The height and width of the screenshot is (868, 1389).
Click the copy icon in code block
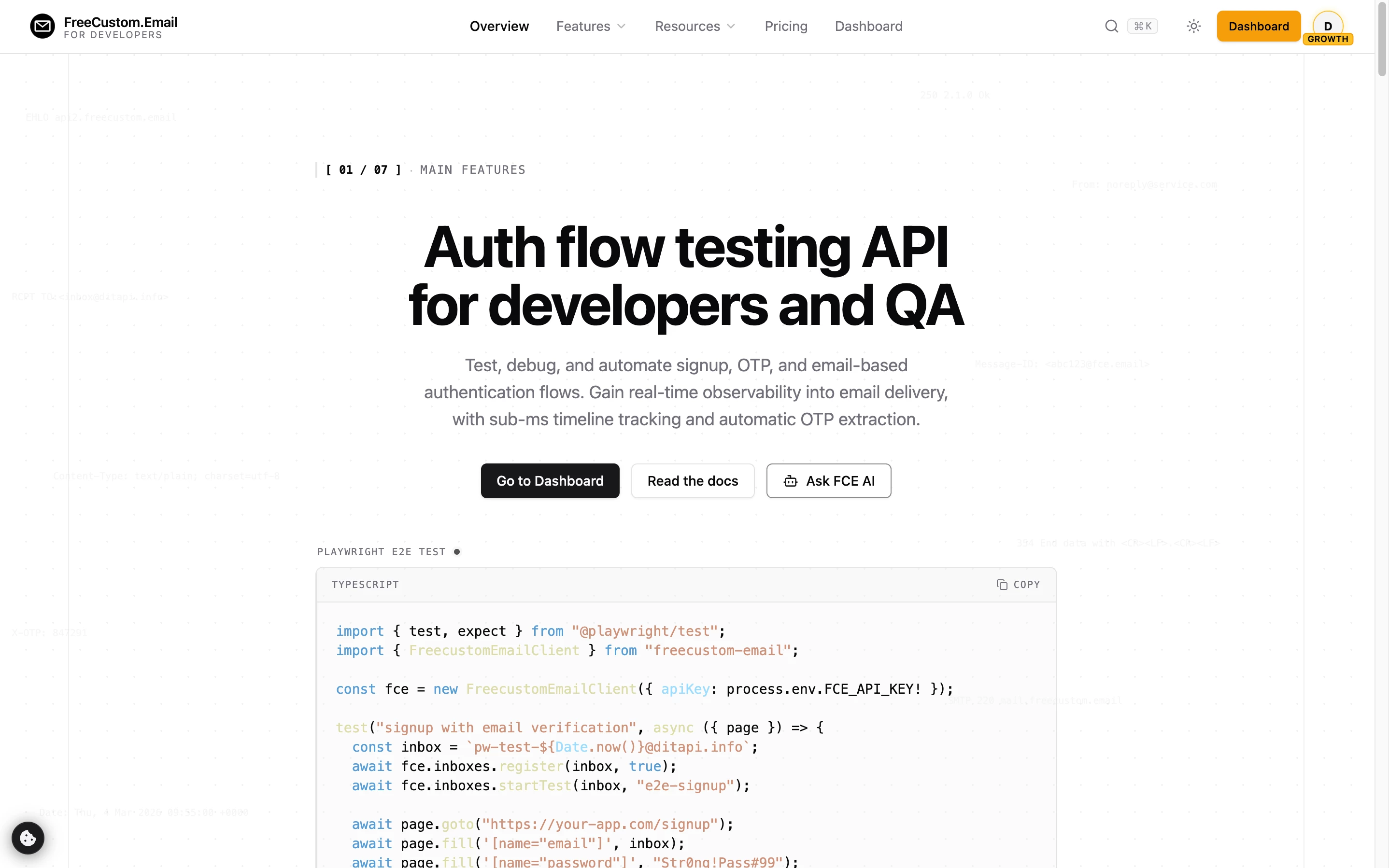click(x=1002, y=585)
